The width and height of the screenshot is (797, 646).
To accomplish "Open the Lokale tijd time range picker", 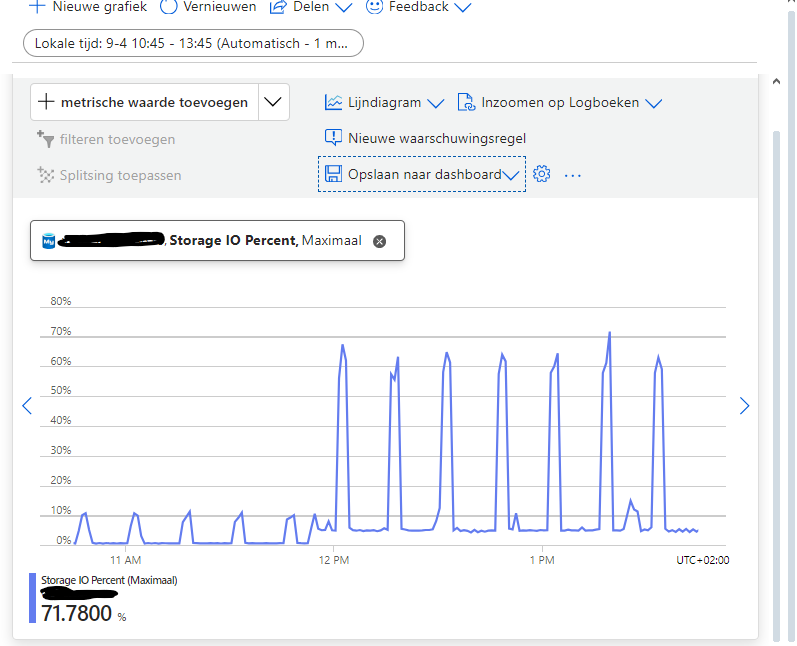I will coord(193,43).
